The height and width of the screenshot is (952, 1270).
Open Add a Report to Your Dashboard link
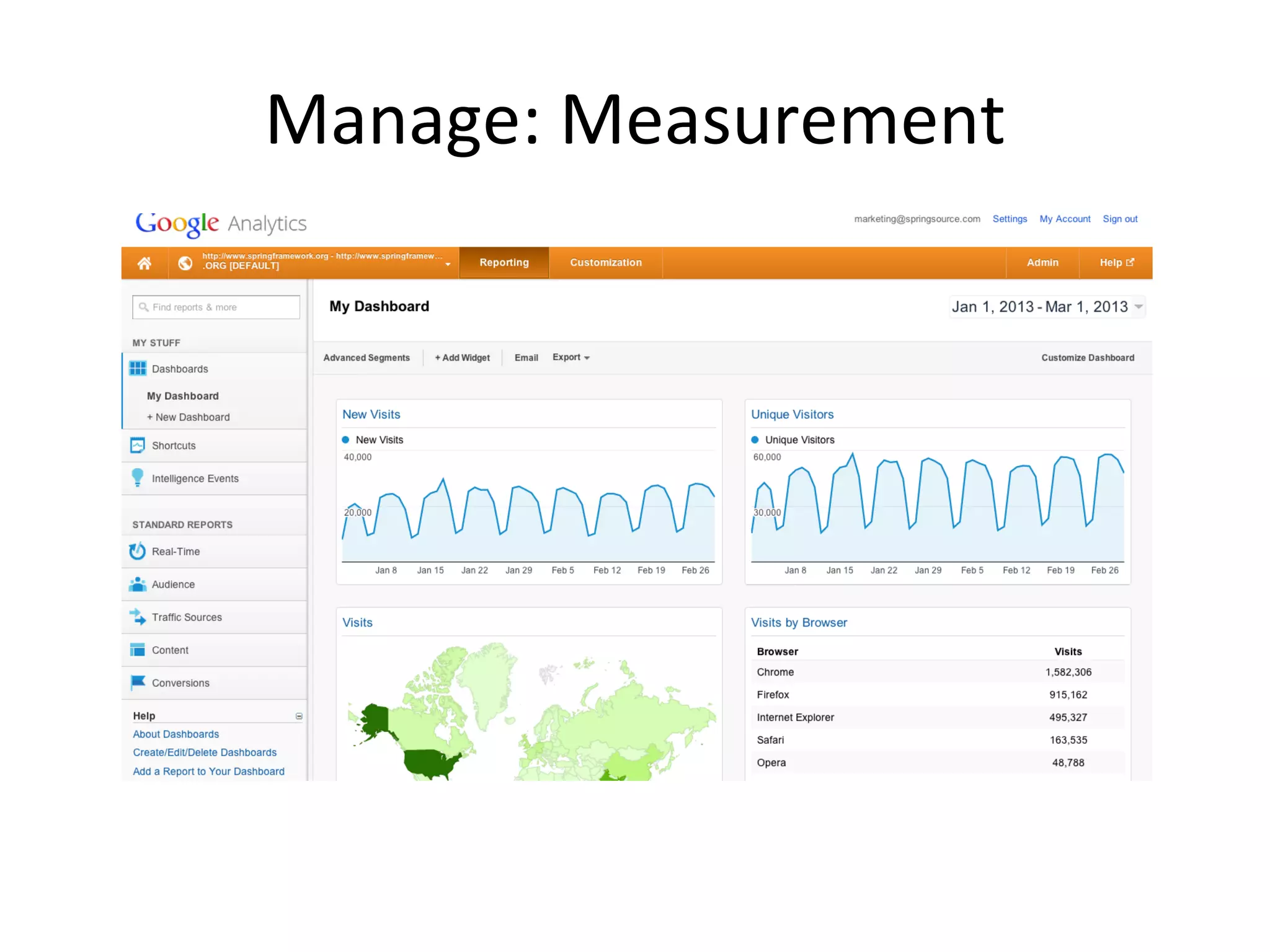pyautogui.click(x=208, y=771)
